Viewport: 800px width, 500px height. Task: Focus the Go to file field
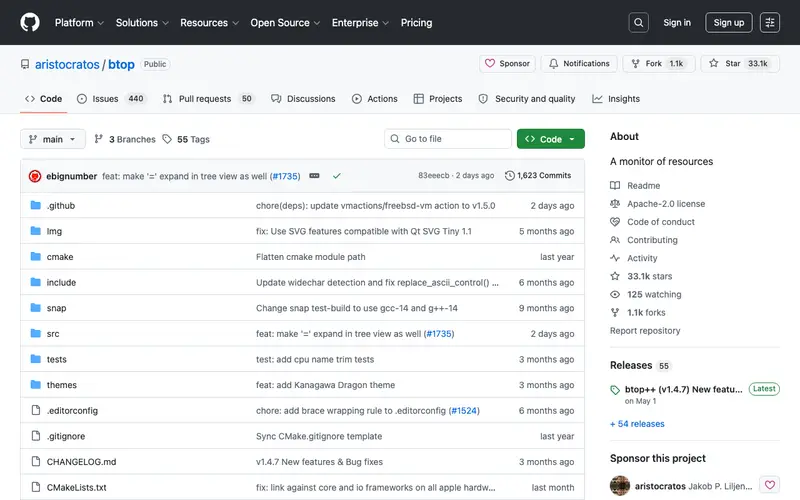[x=448, y=139]
